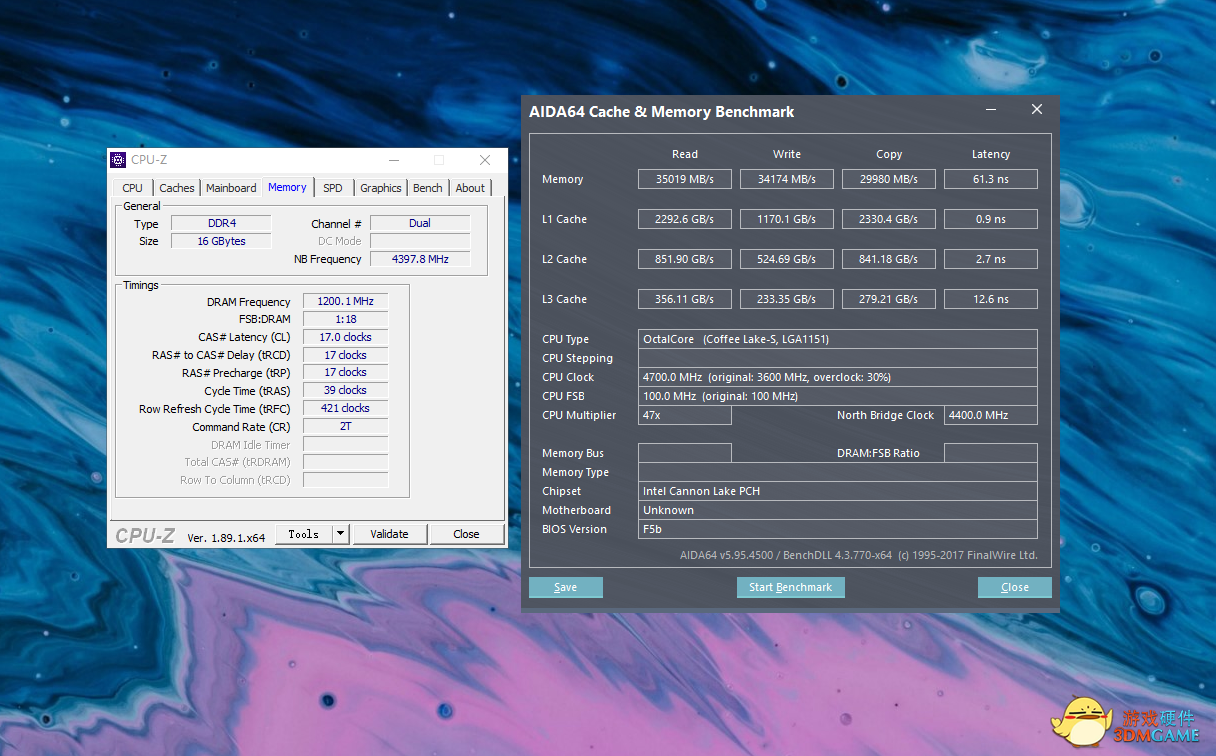Click the Tools button in CPU-Z
This screenshot has height=756, width=1216.
click(303, 534)
